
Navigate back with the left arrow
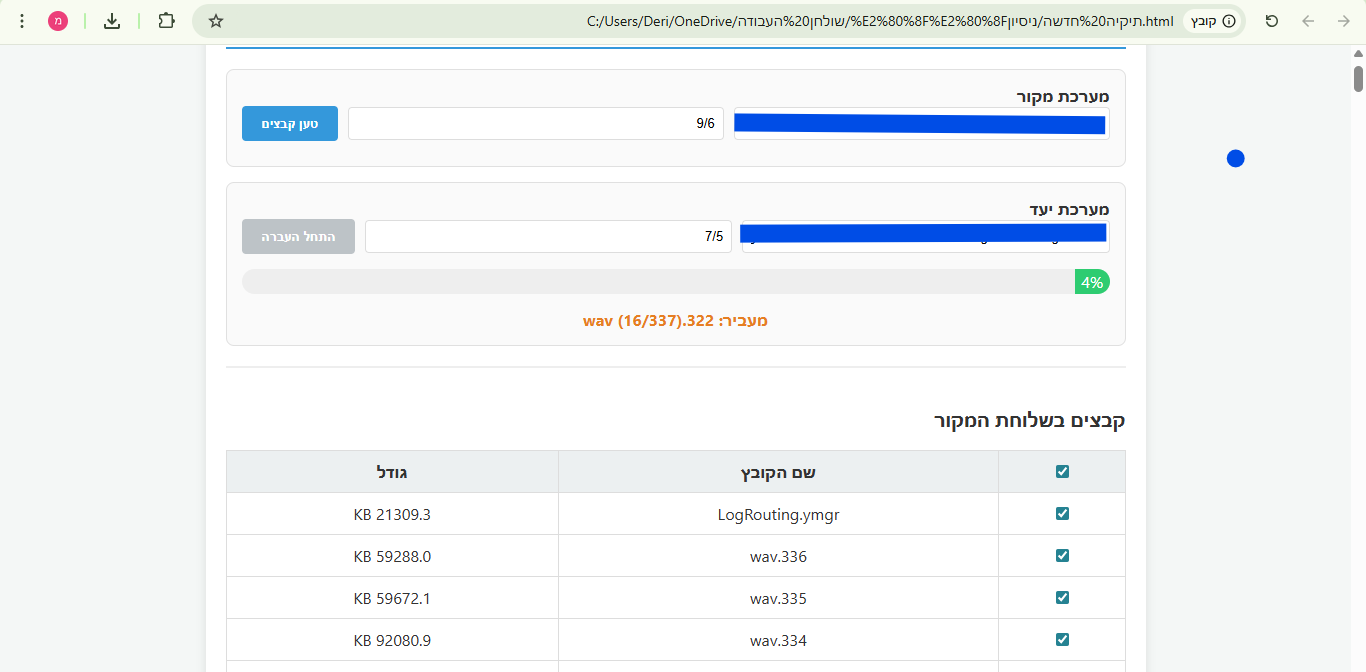[1307, 20]
